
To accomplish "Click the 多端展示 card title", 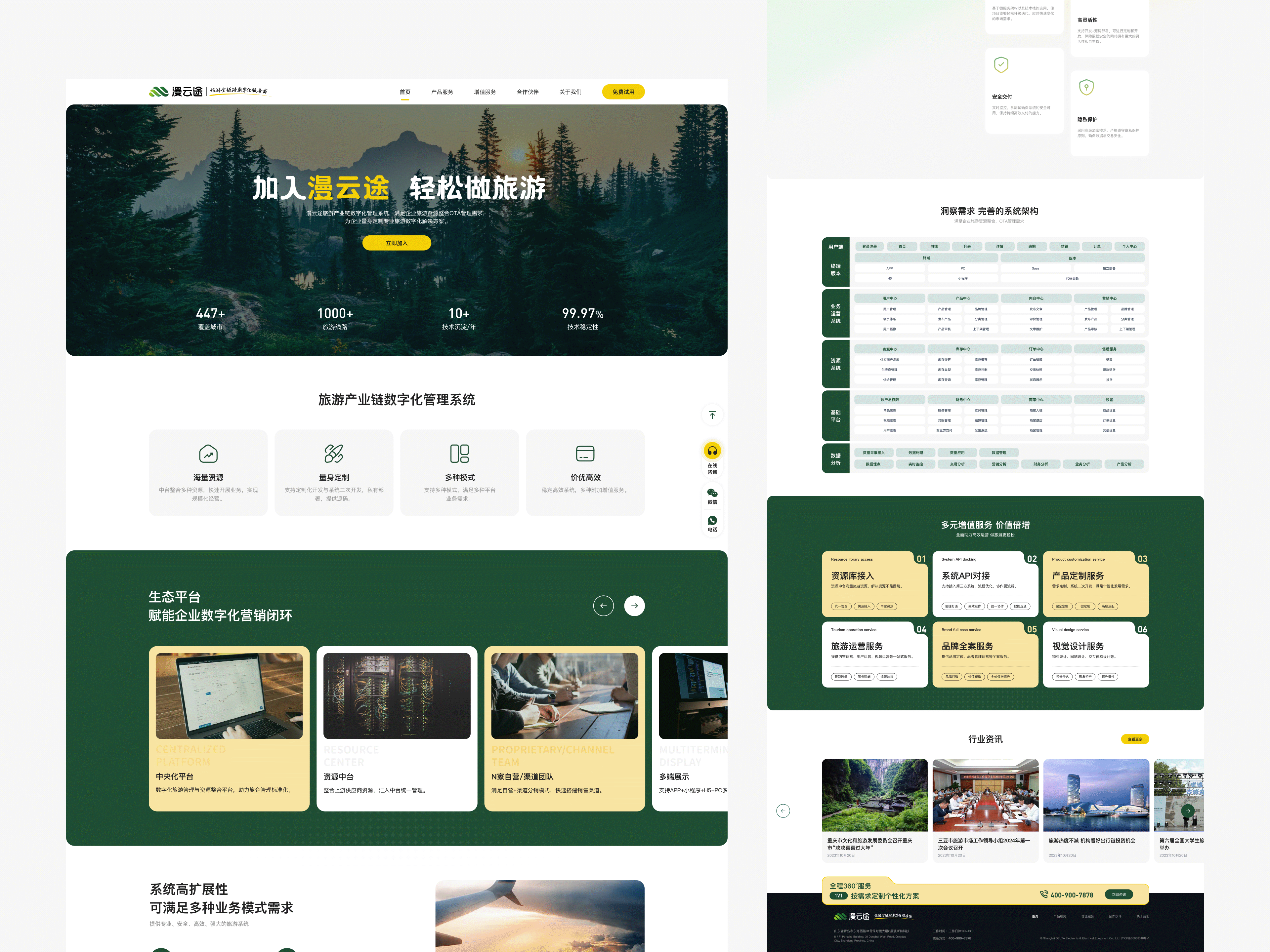I will pos(673,776).
